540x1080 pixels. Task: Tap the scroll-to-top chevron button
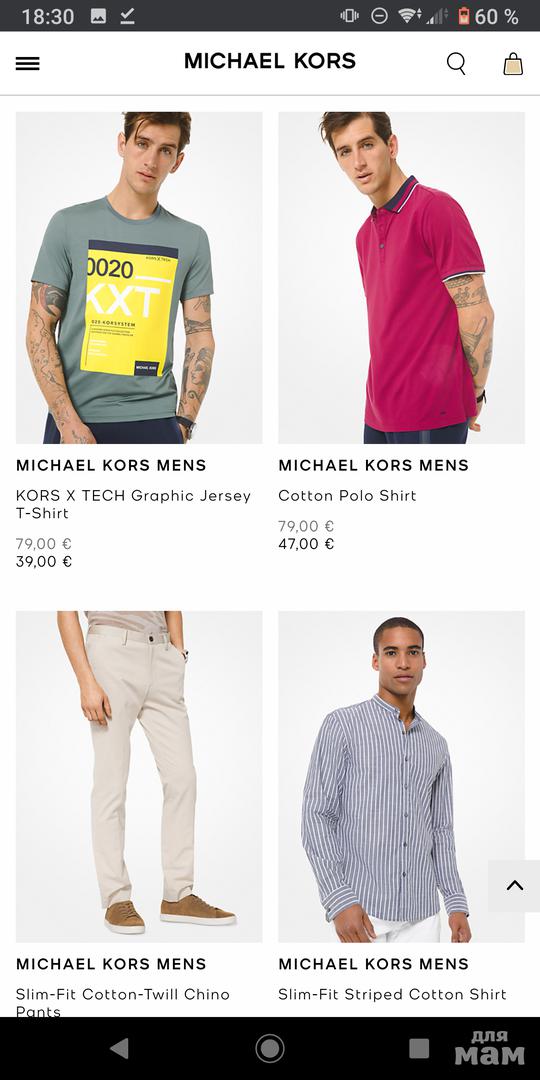tap(515, 886)
